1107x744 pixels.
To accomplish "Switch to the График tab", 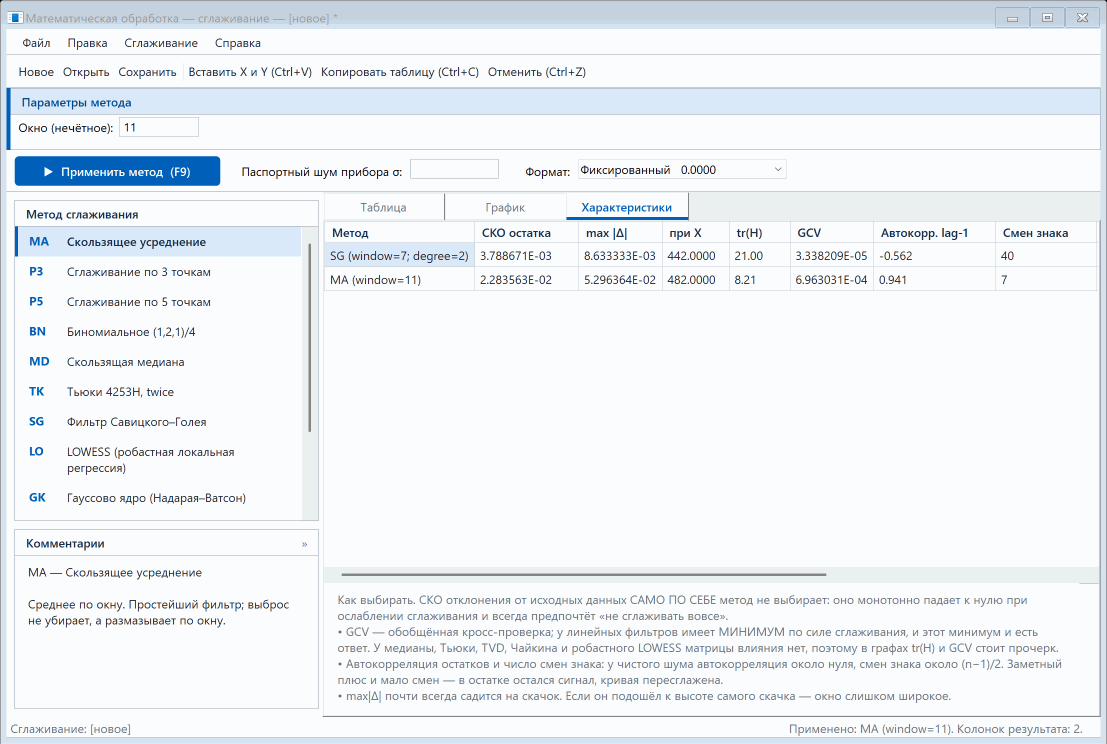I will point(505,208).
